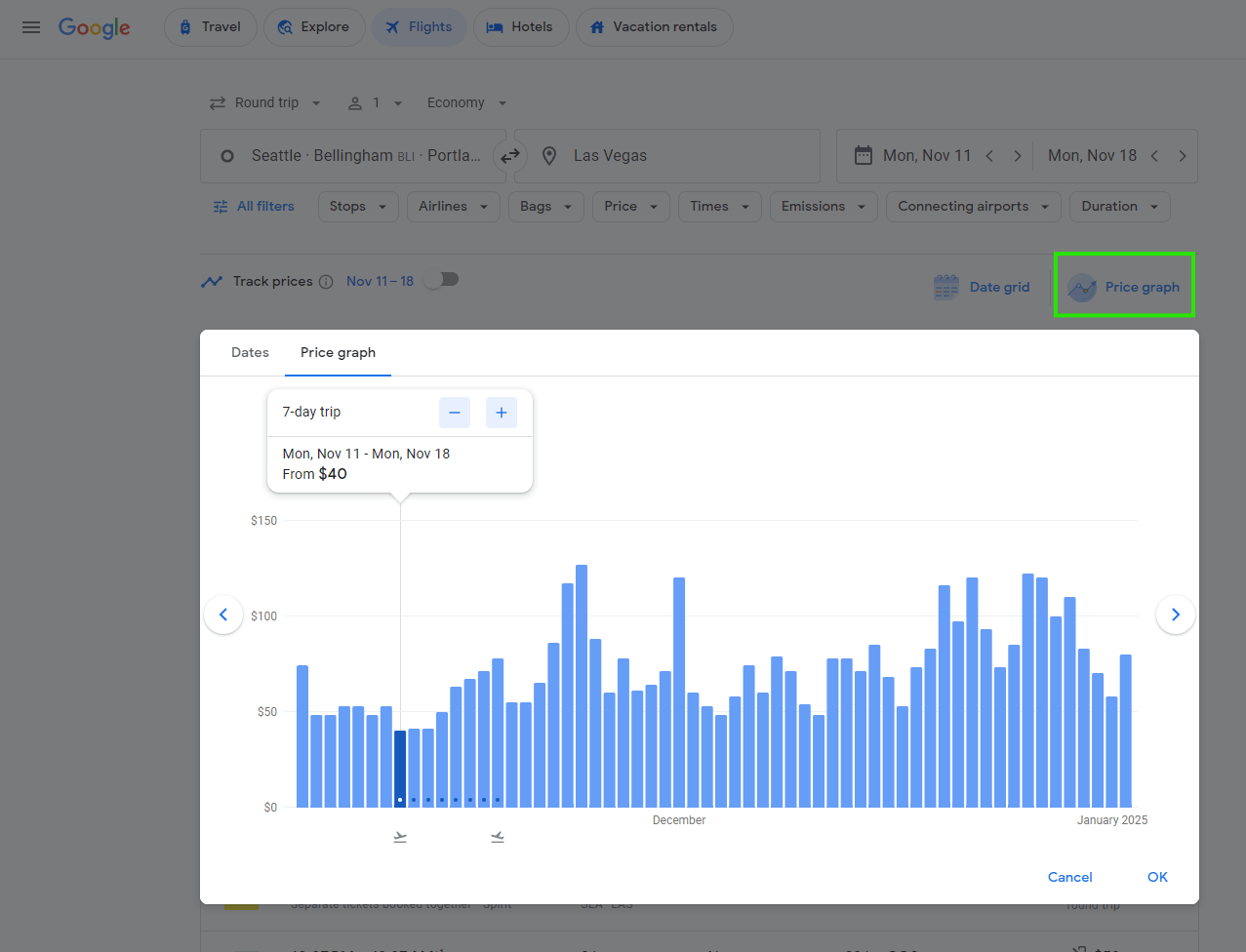Confirm price graph with OK

tap(1156, 877)
